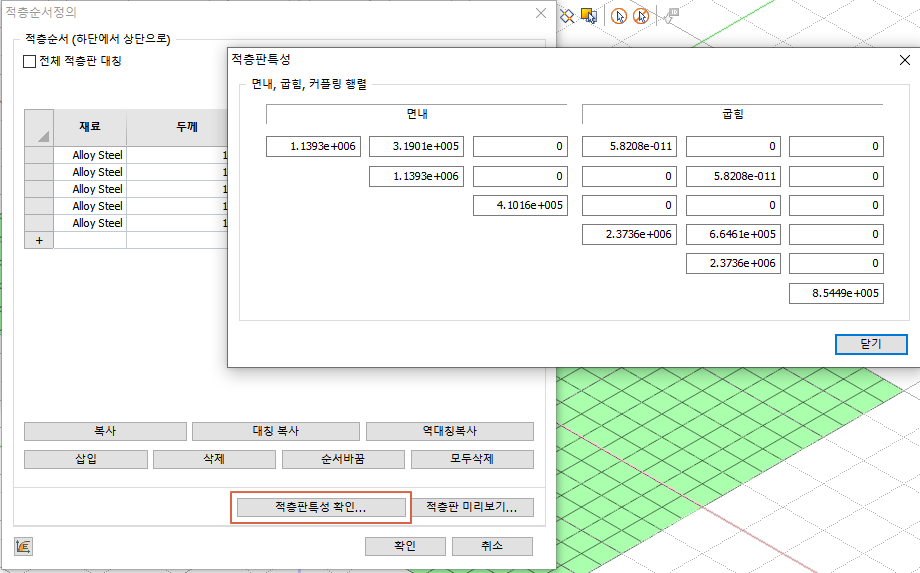Viewport: 920px width, 573px height.
Task: Click 굽힘 first-row field 5.8208e-011
Action: click(630, 147)
